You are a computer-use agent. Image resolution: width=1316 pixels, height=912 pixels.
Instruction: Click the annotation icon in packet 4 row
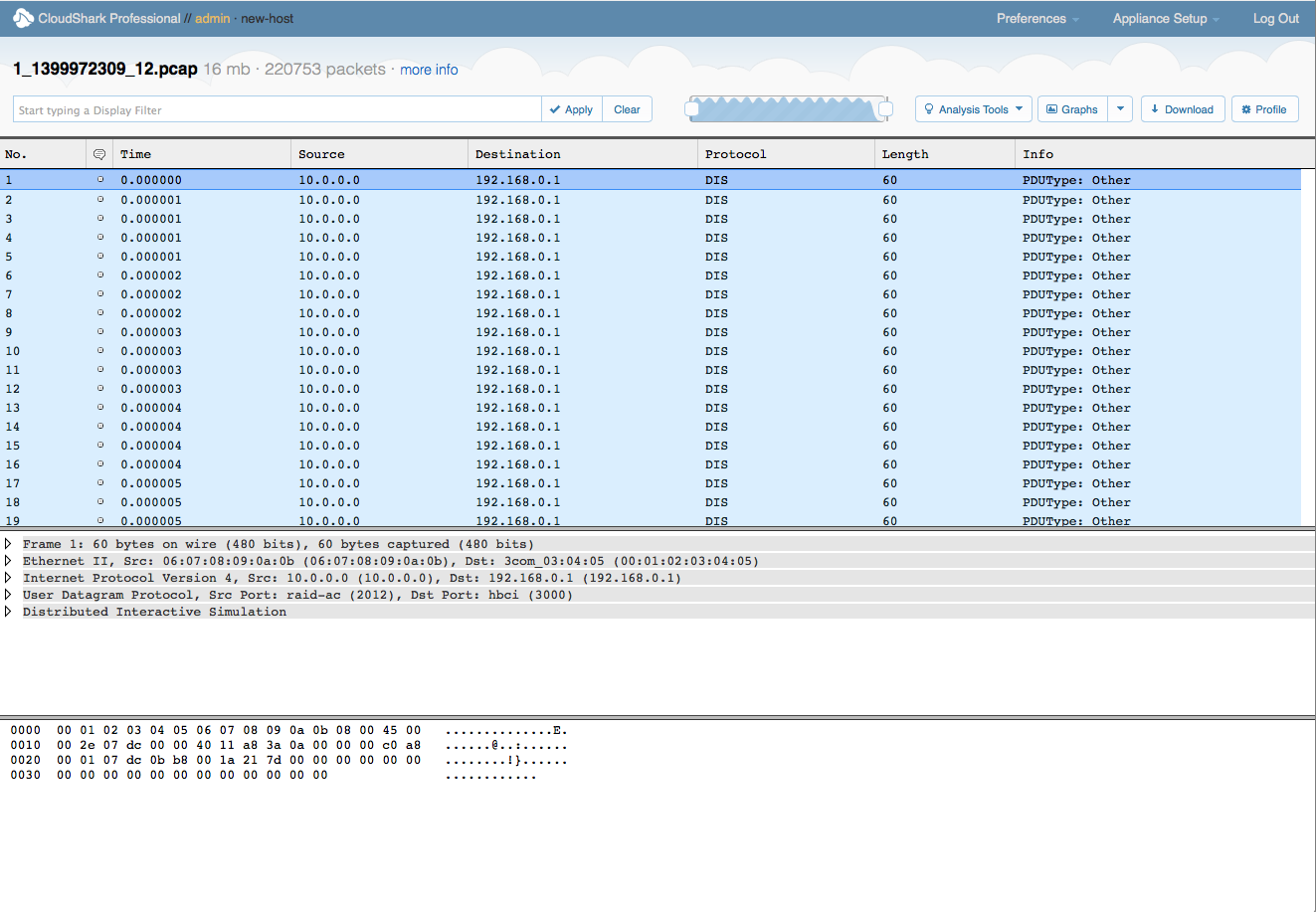click(x=99, y=237)
